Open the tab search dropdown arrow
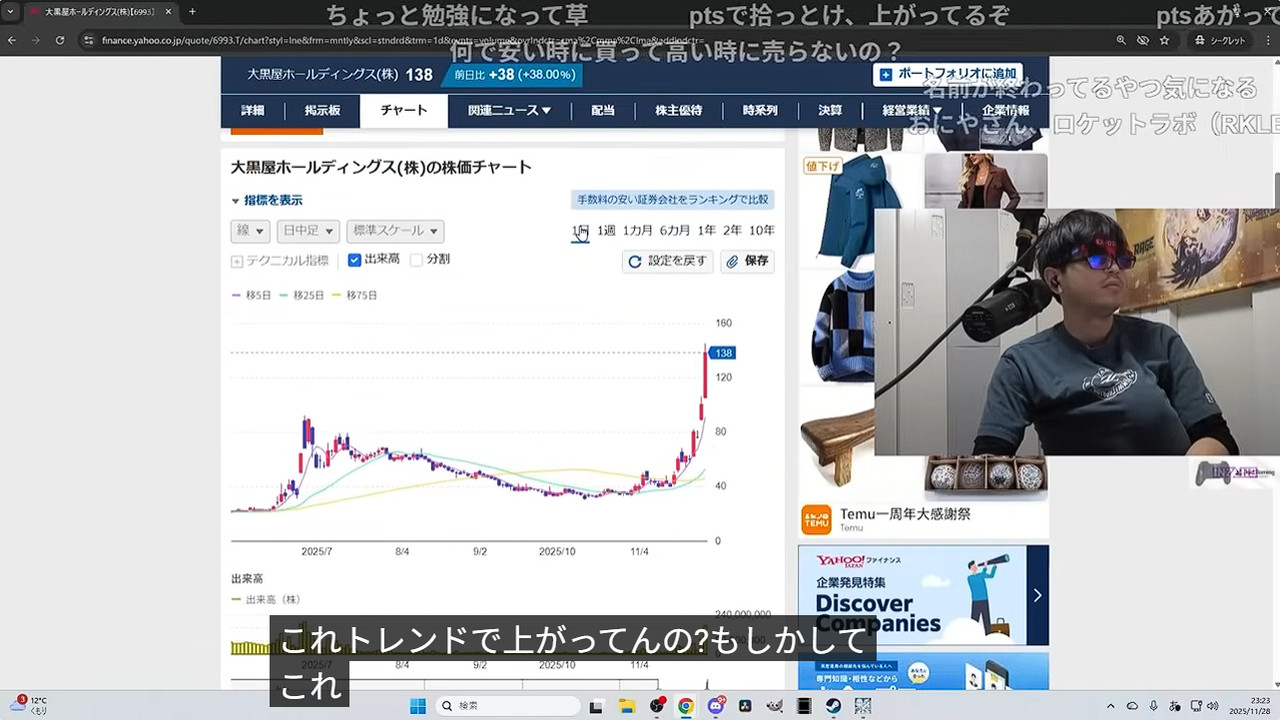The width and height of the screenshot is (1280, 720). coord(10,12)
